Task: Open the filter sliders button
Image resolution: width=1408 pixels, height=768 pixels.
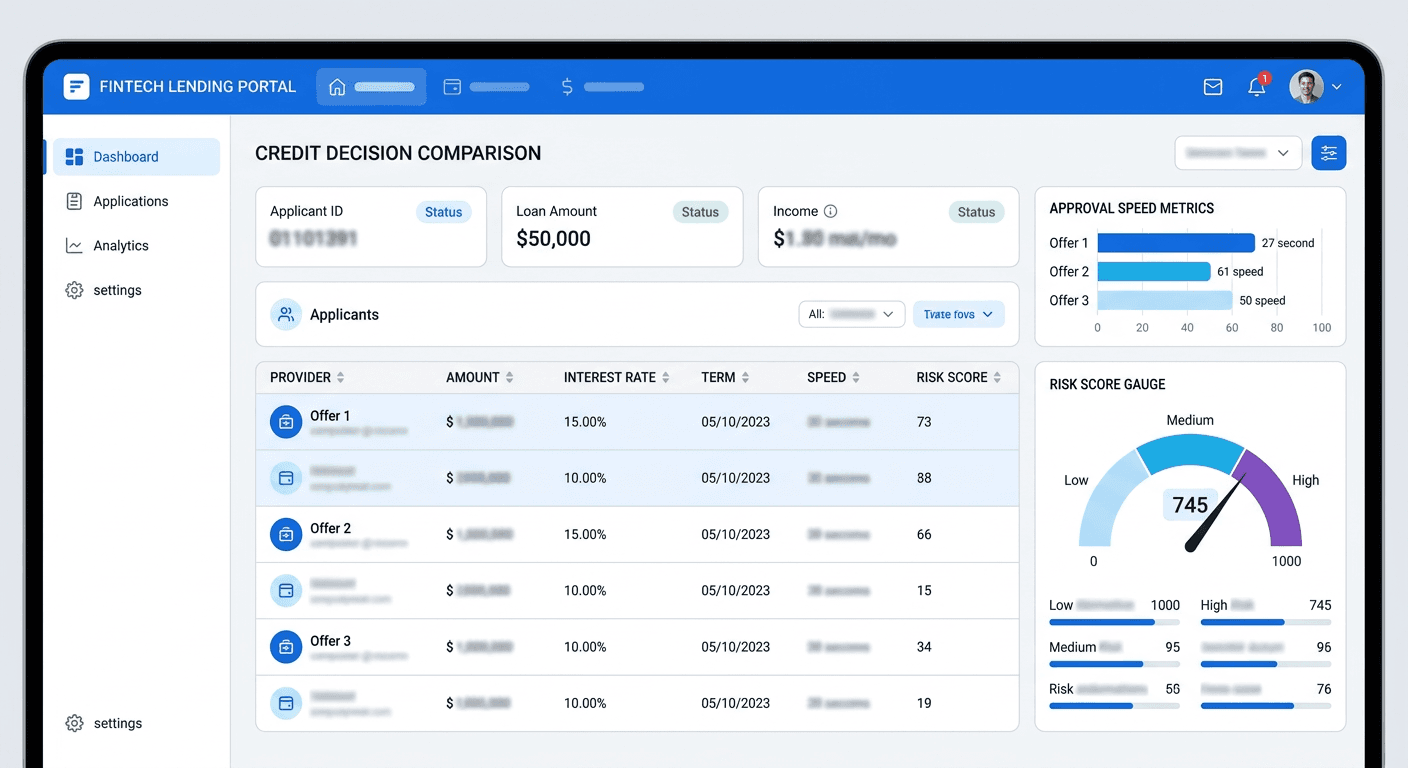Action: tap(1329, 153)
